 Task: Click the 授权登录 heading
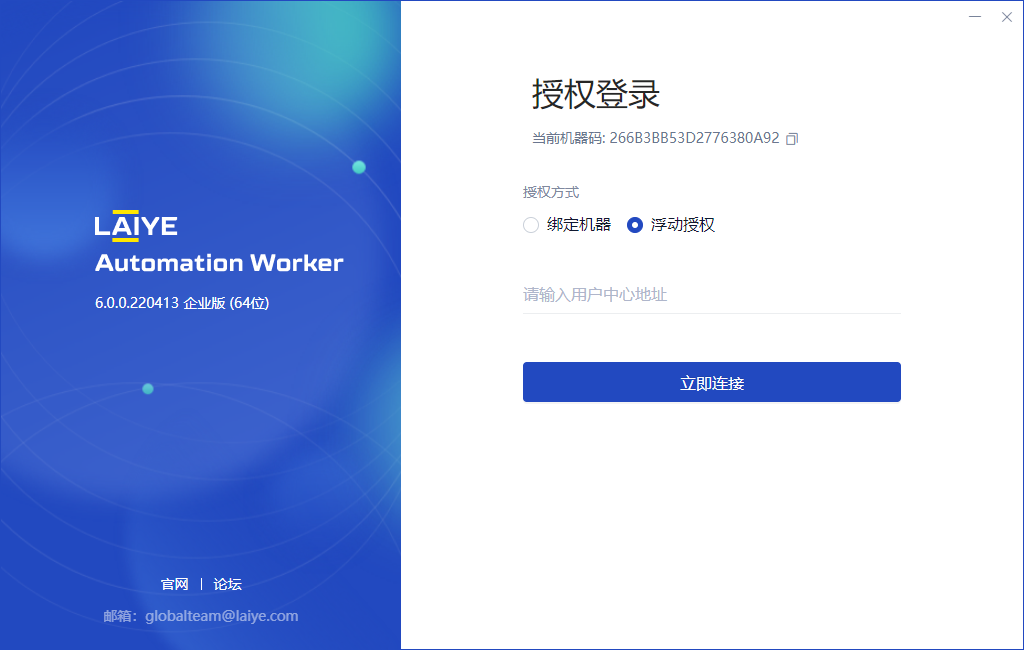pyautogui.click(x=596, y=95)
